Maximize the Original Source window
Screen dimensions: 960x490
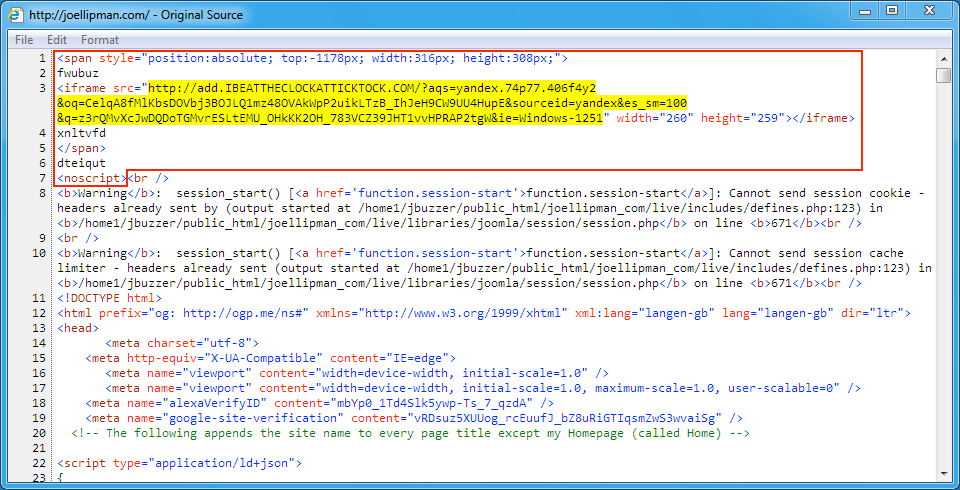893,10
